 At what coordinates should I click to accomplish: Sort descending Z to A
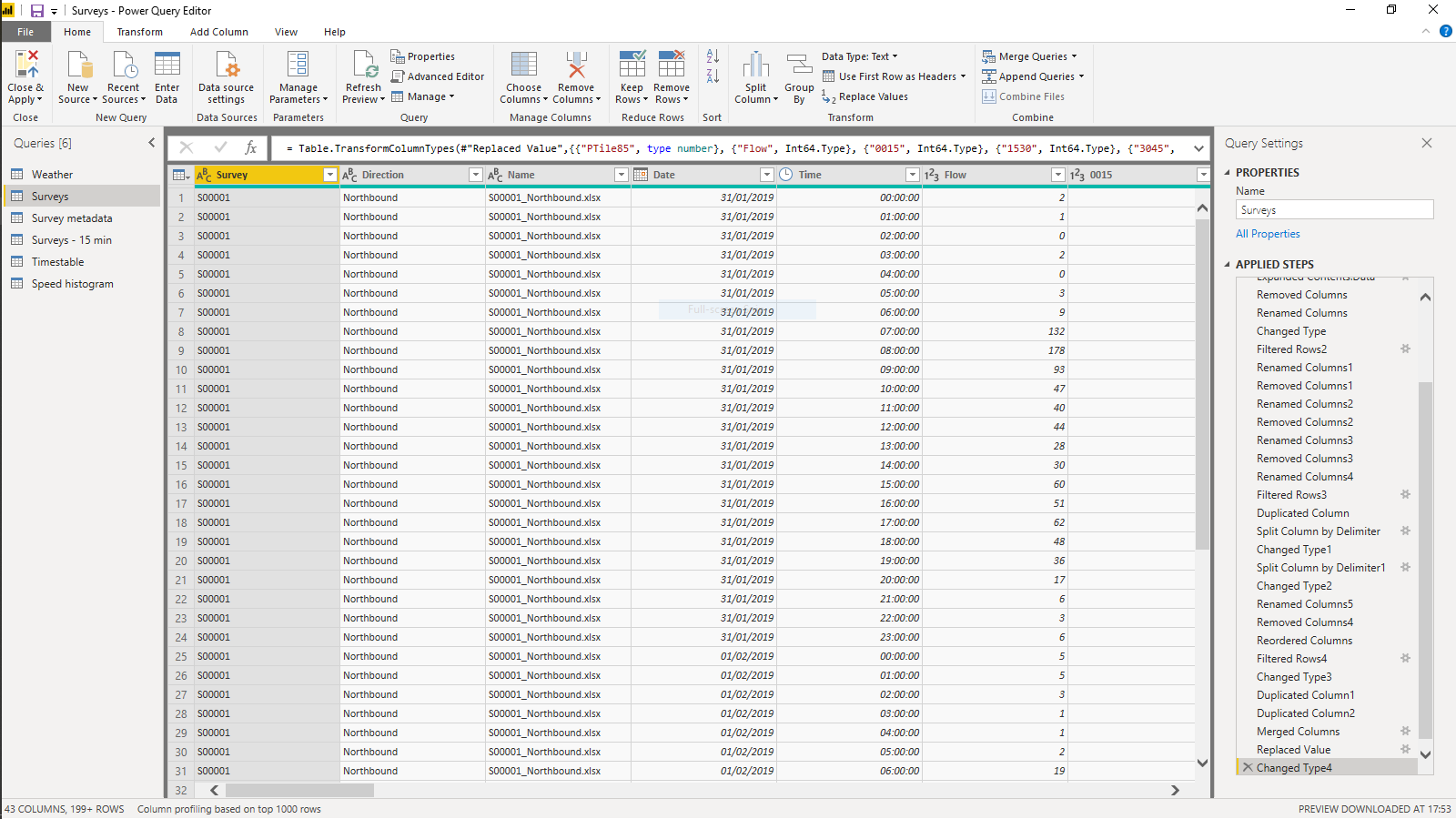tap(713, 76)
